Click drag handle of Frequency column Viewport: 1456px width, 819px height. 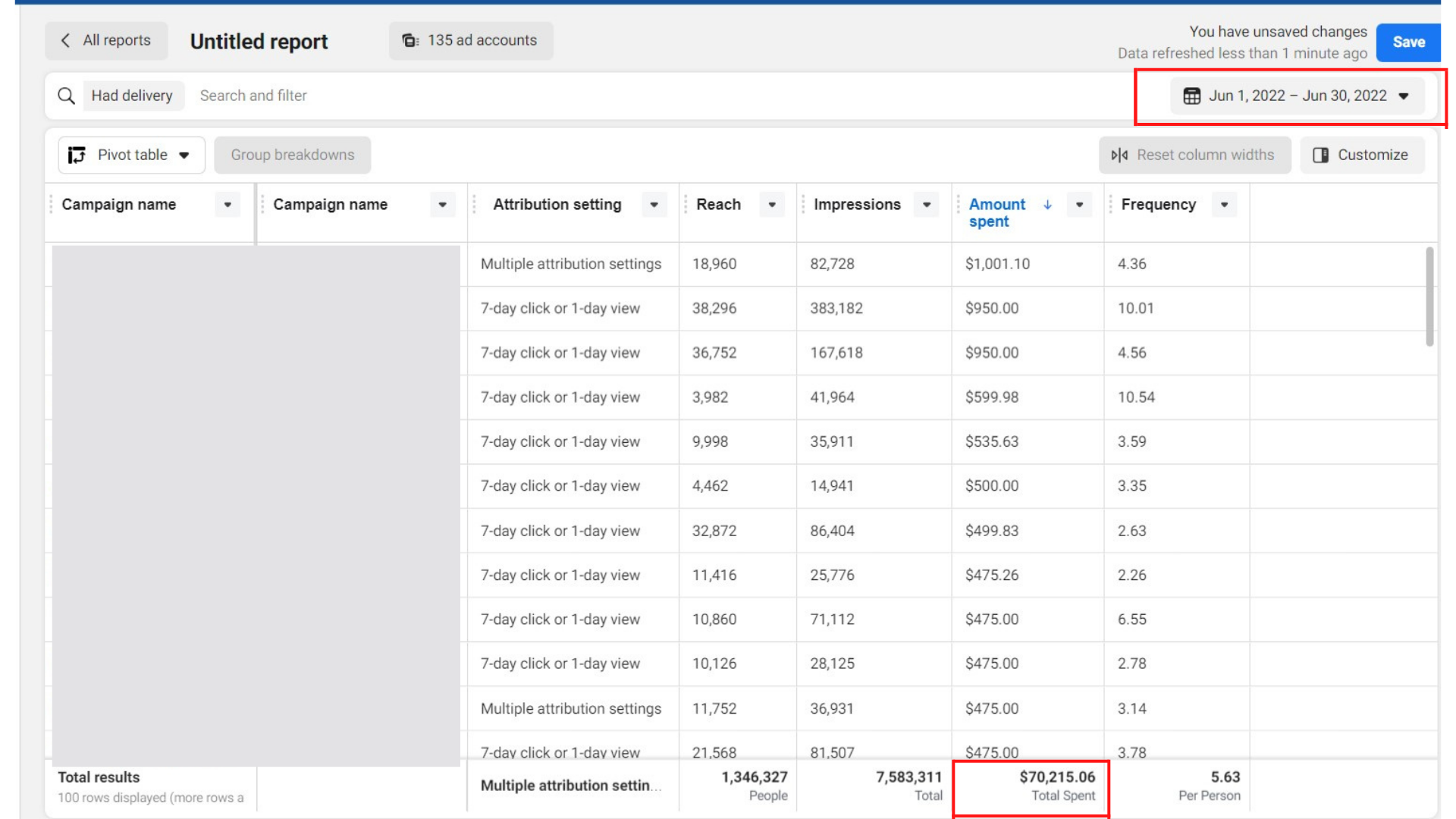(1111, 205)
